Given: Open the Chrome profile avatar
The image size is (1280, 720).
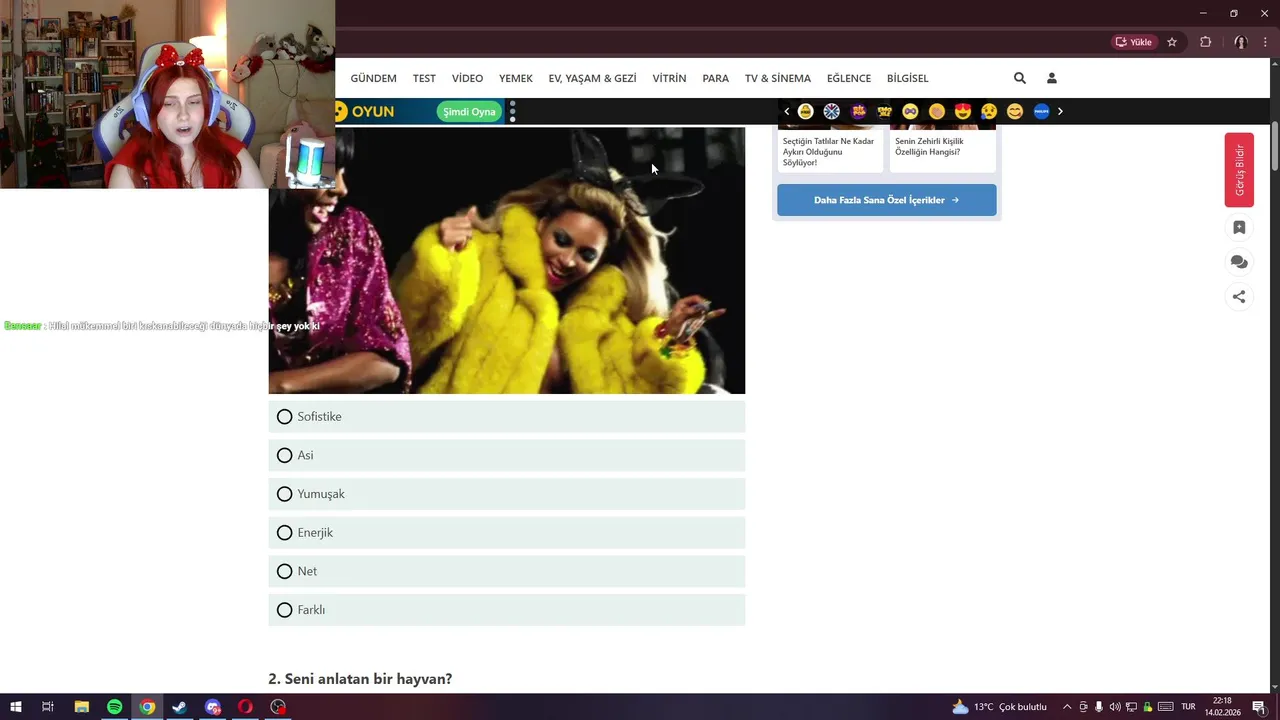Looking at the screenshot, I should [1240, 42].
